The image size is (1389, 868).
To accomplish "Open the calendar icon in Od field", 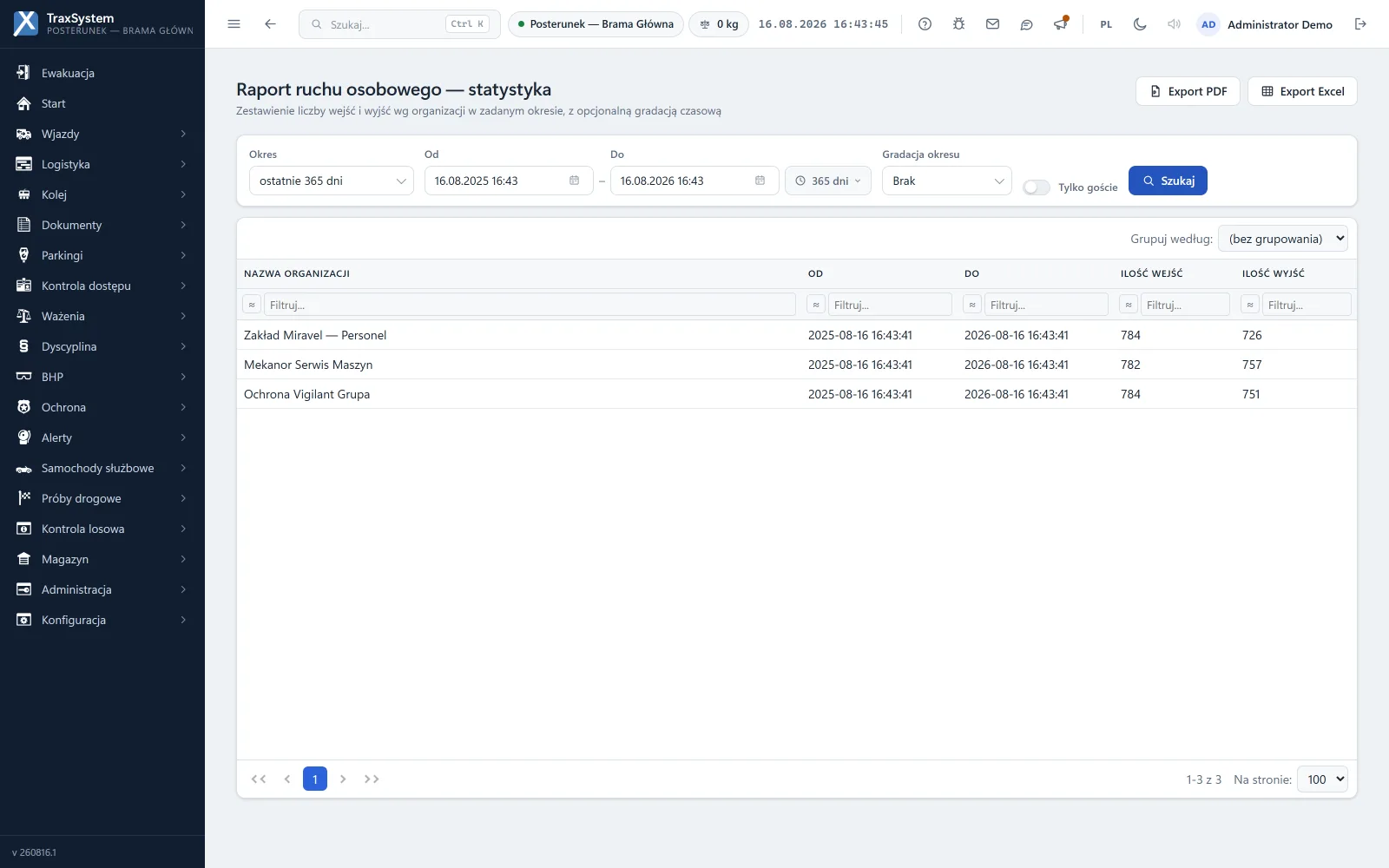I will coord(575,181).
